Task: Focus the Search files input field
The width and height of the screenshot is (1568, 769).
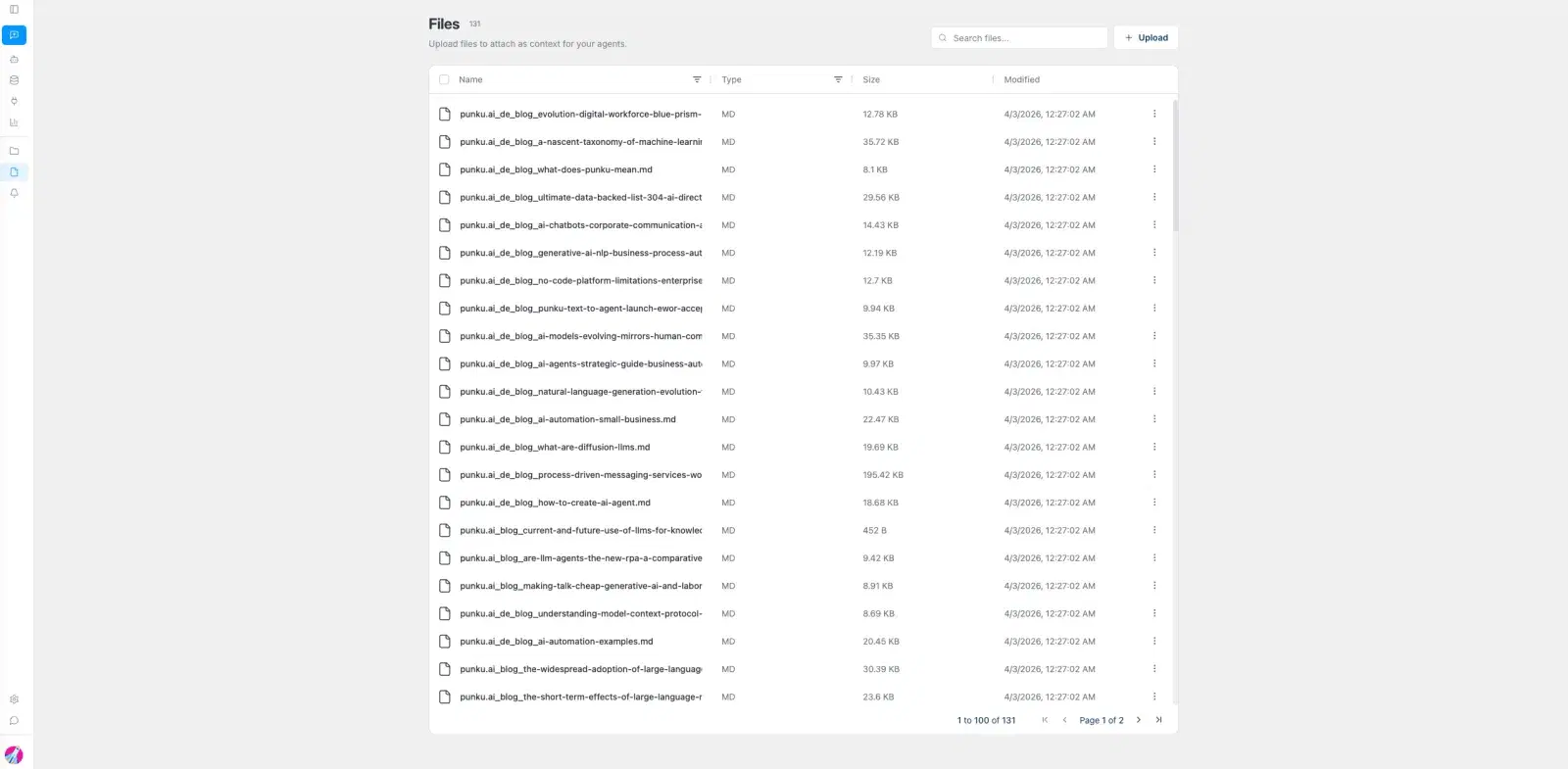Action: click(1019, 37)
